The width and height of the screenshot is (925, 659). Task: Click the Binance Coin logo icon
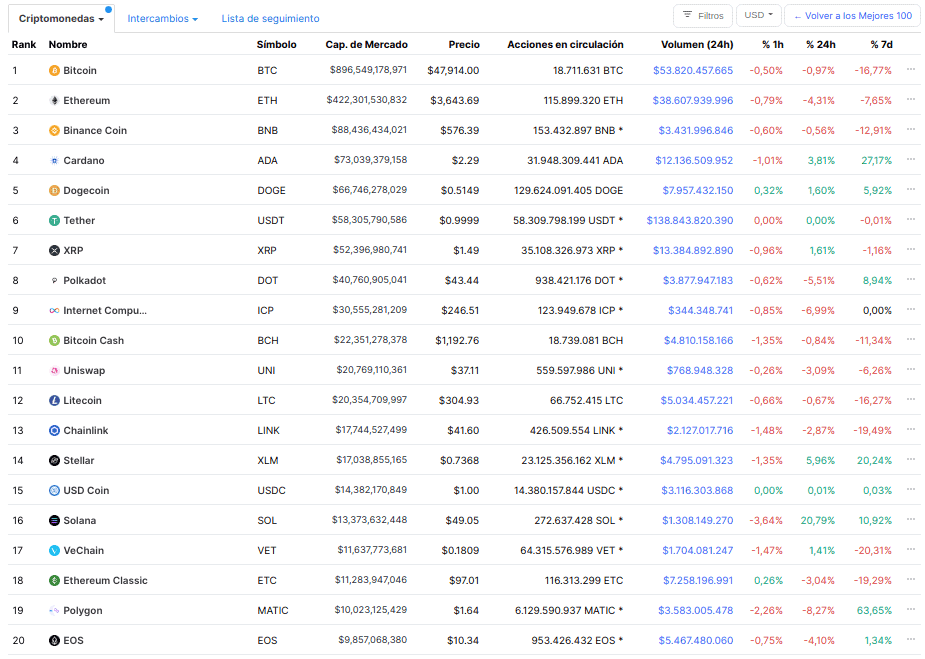pyautogui.click(x=54, y=131)
